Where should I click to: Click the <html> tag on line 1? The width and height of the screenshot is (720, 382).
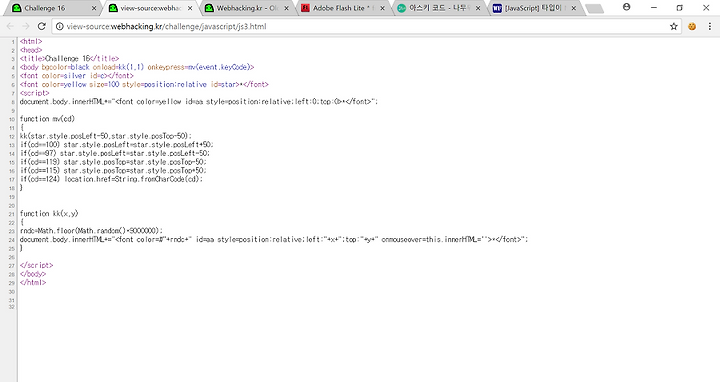[x=31, y=42]
